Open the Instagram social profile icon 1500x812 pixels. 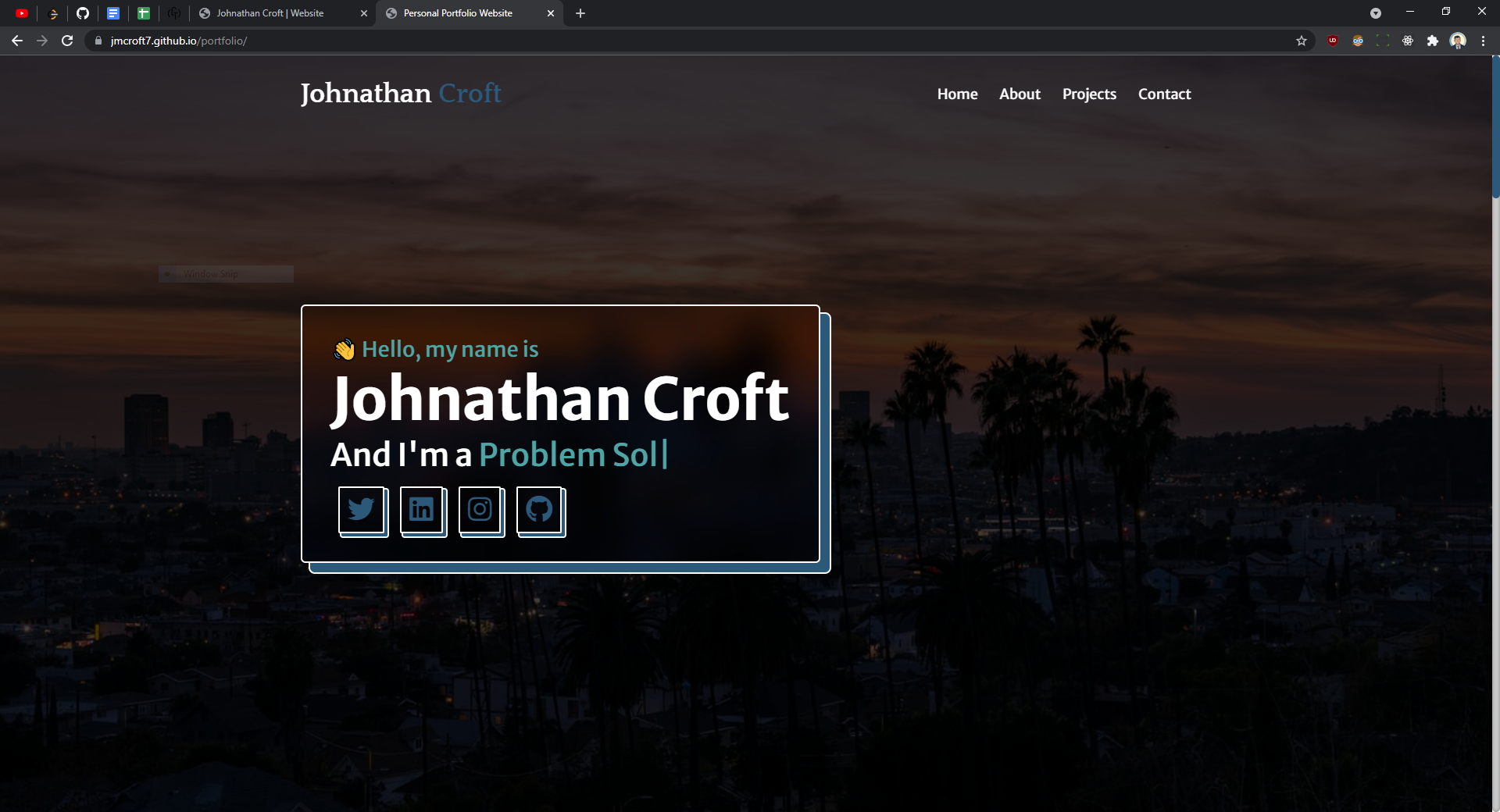pyautogui.click(x=480, y=510)
